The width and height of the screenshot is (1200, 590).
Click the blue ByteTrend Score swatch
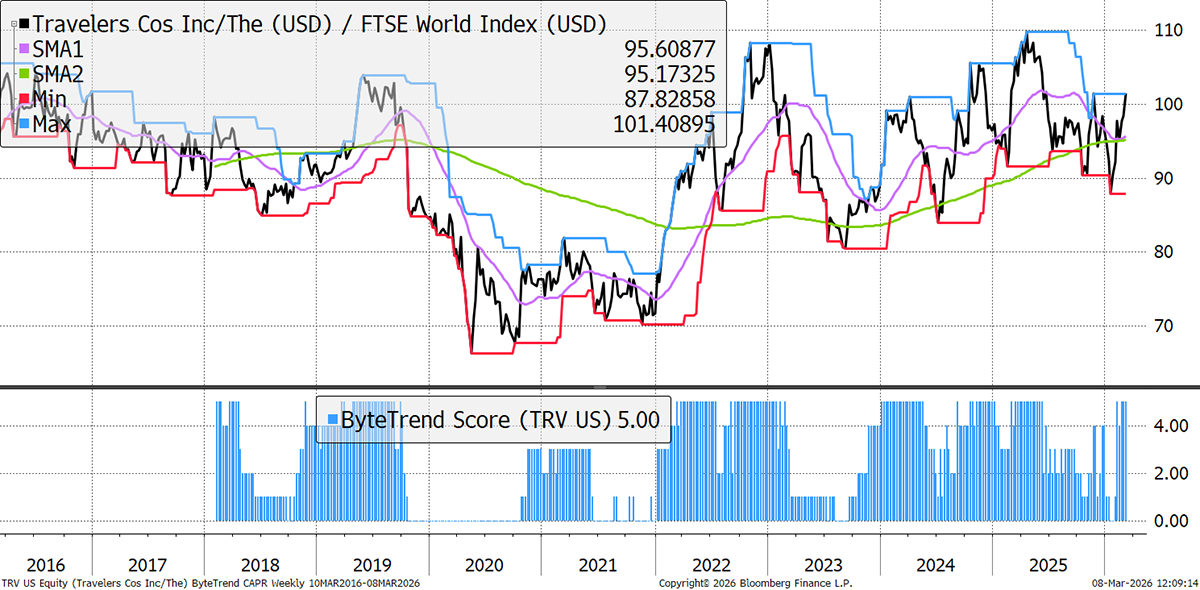(331, 420)
